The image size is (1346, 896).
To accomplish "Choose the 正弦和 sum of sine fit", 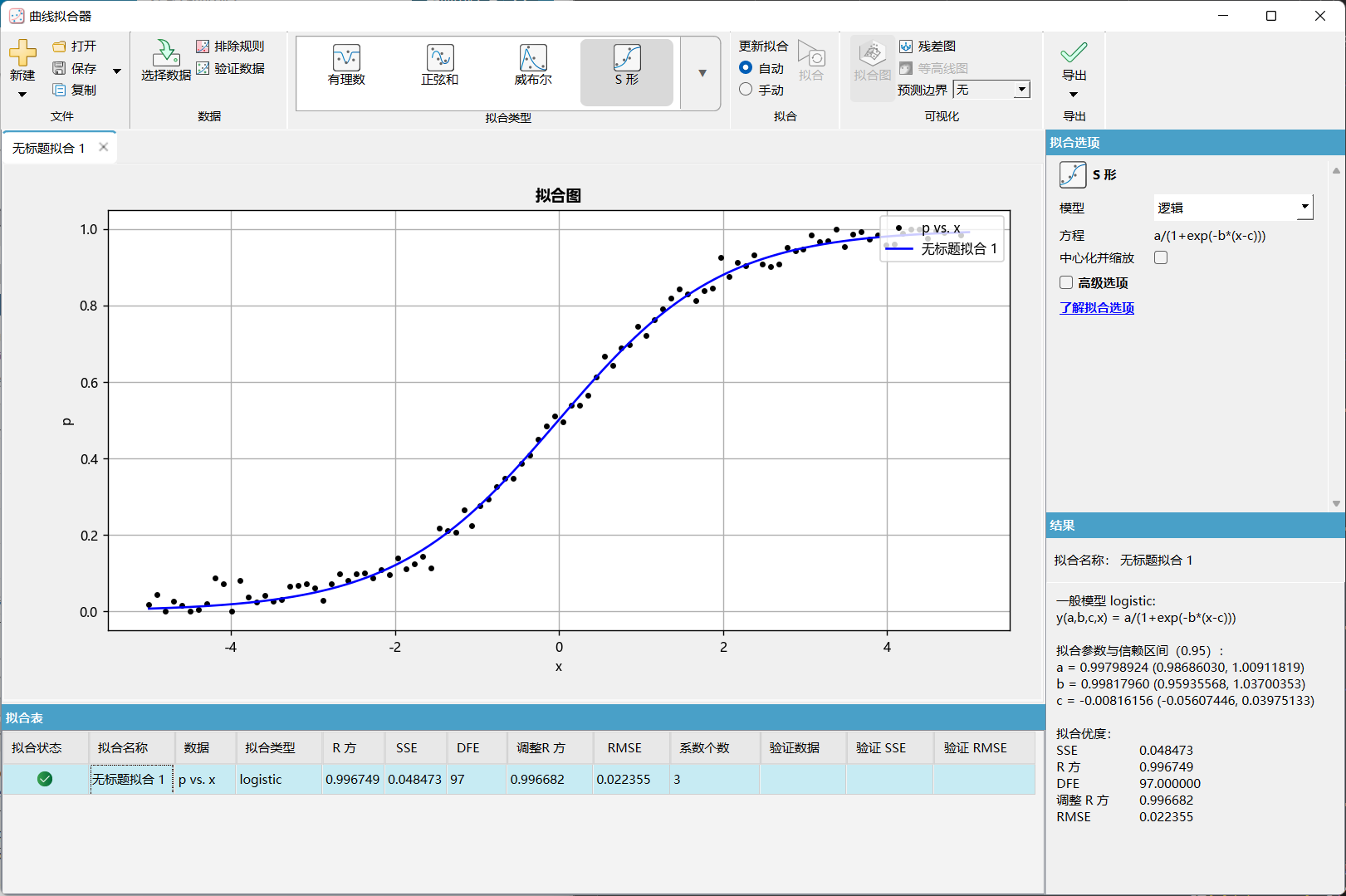I will [439, 66].
